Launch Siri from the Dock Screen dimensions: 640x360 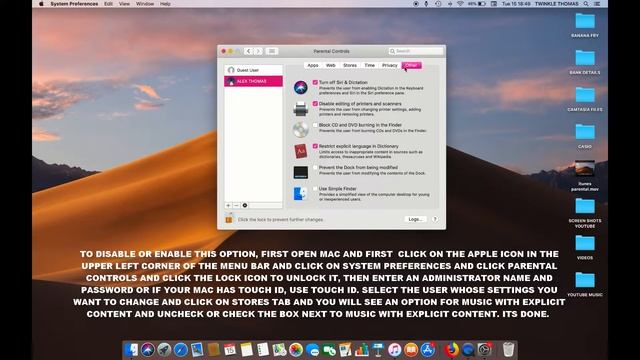148,350
